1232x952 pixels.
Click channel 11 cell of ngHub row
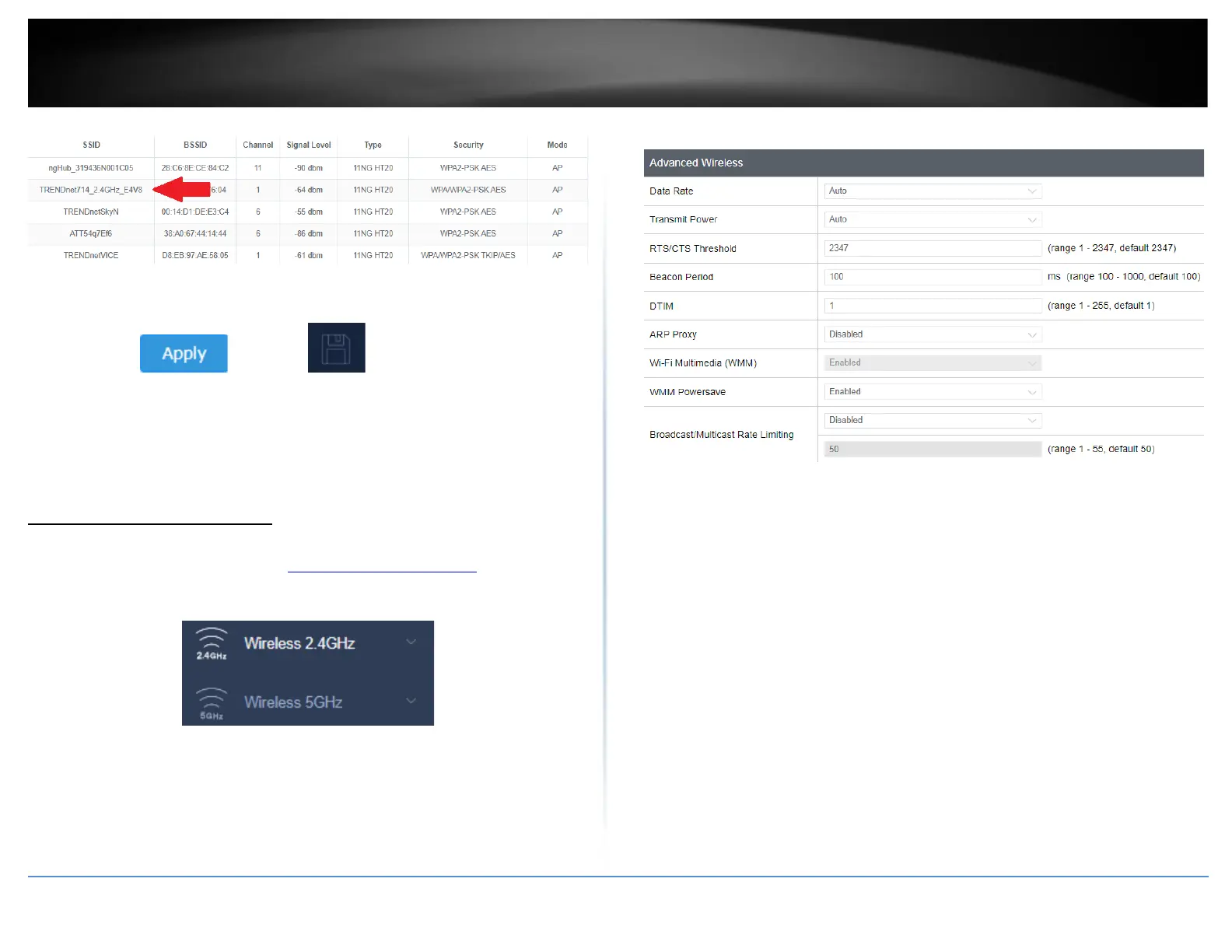258,168
